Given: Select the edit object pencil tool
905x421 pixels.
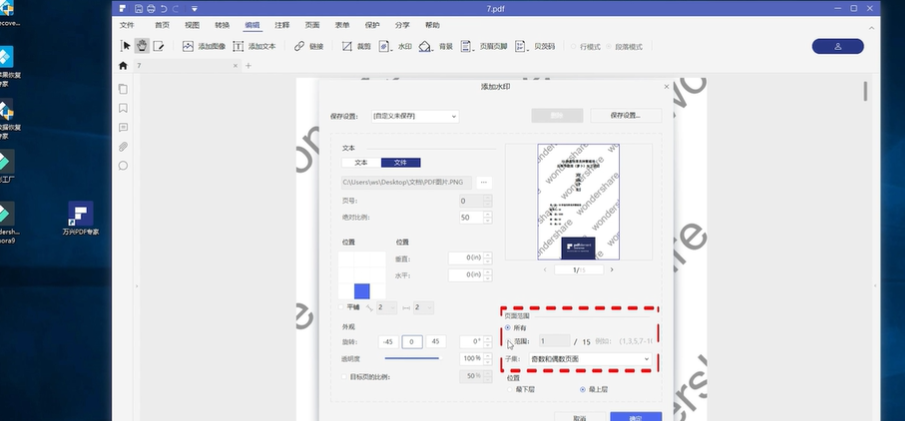Looking at the screenshot, I should point(158,46).
